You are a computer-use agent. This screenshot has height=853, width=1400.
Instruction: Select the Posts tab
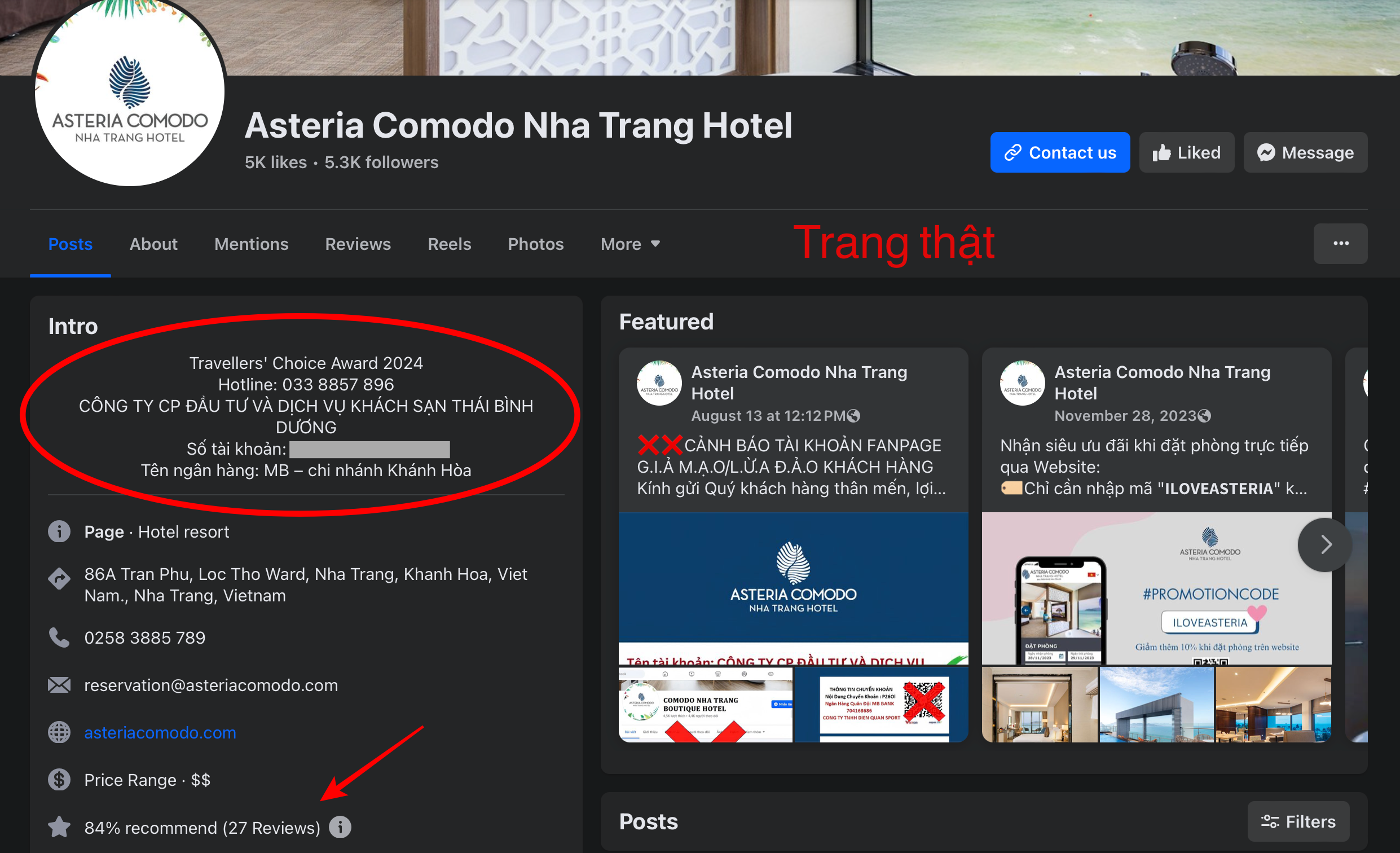(x=72, y=244)
